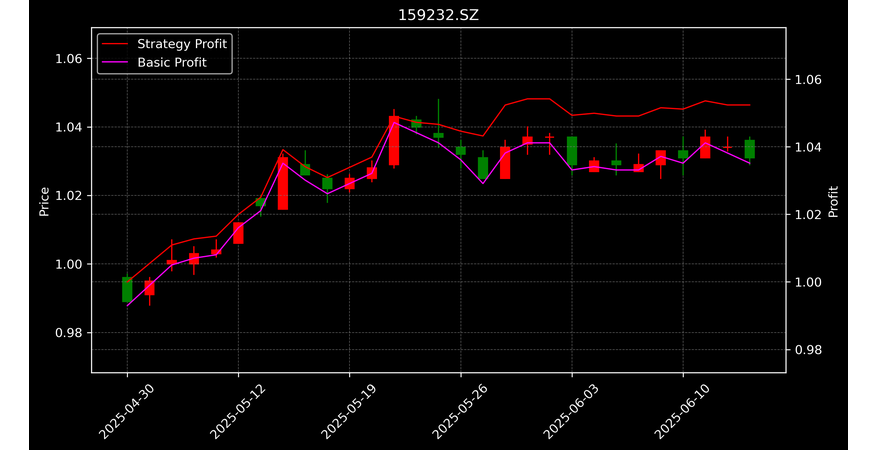Viewport: 878px width, 450px height.
Task: Pick the 0.98 tick on Profit axis
Action: [x=808, y=350]
